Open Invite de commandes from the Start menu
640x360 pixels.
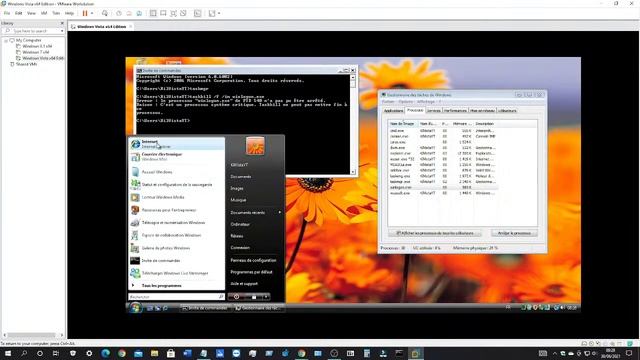[177, 260]
